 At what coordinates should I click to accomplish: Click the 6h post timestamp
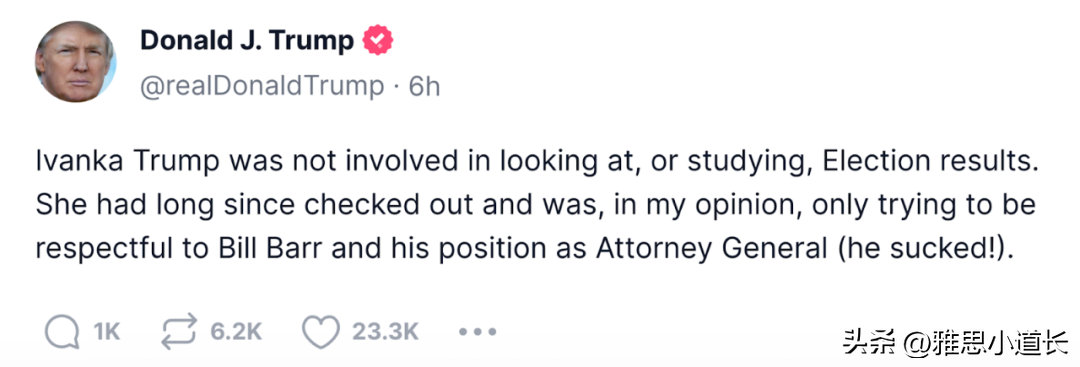pos(424,87)
